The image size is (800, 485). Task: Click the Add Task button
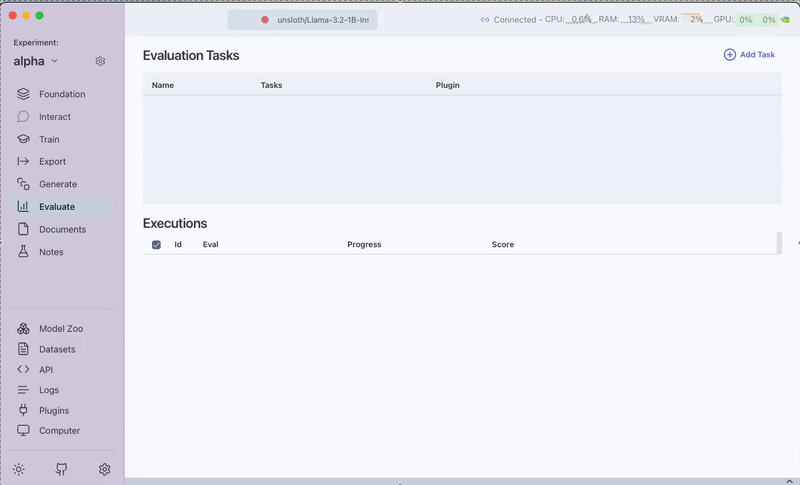[x=749, y=55]
